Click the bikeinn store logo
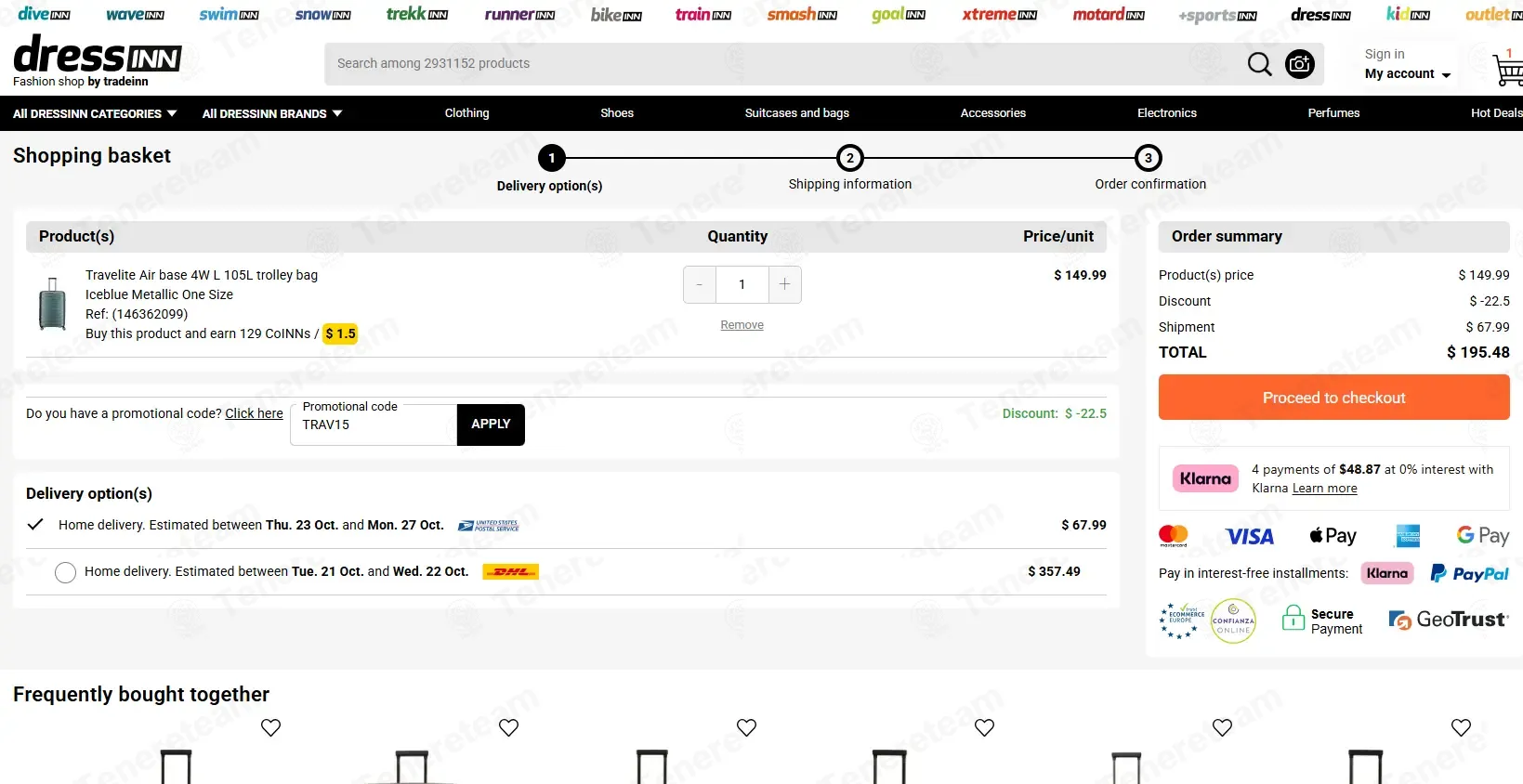Screen dimensions: 1523x784 [616, 15]
